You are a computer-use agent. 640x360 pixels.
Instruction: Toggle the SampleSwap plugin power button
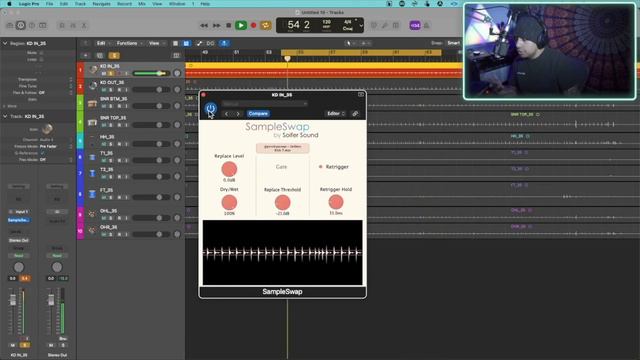211,109
